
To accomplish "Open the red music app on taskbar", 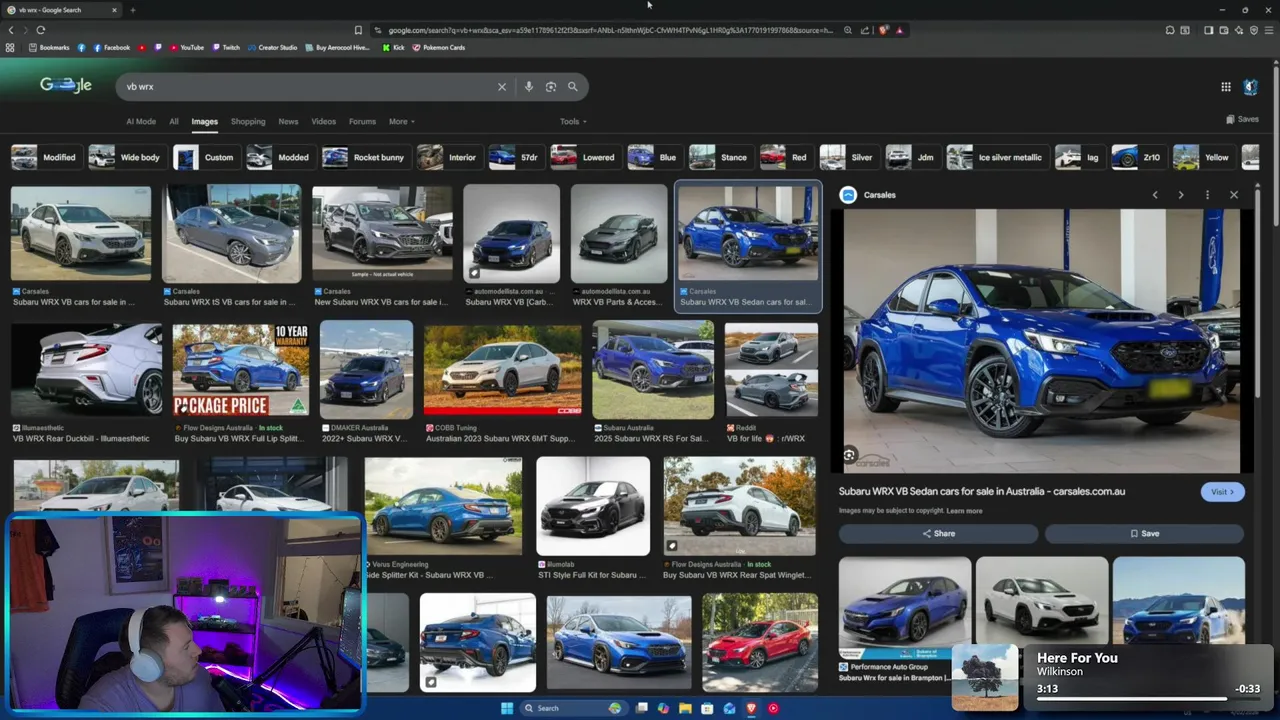I will pyautogui.click(x=773, y=708).
